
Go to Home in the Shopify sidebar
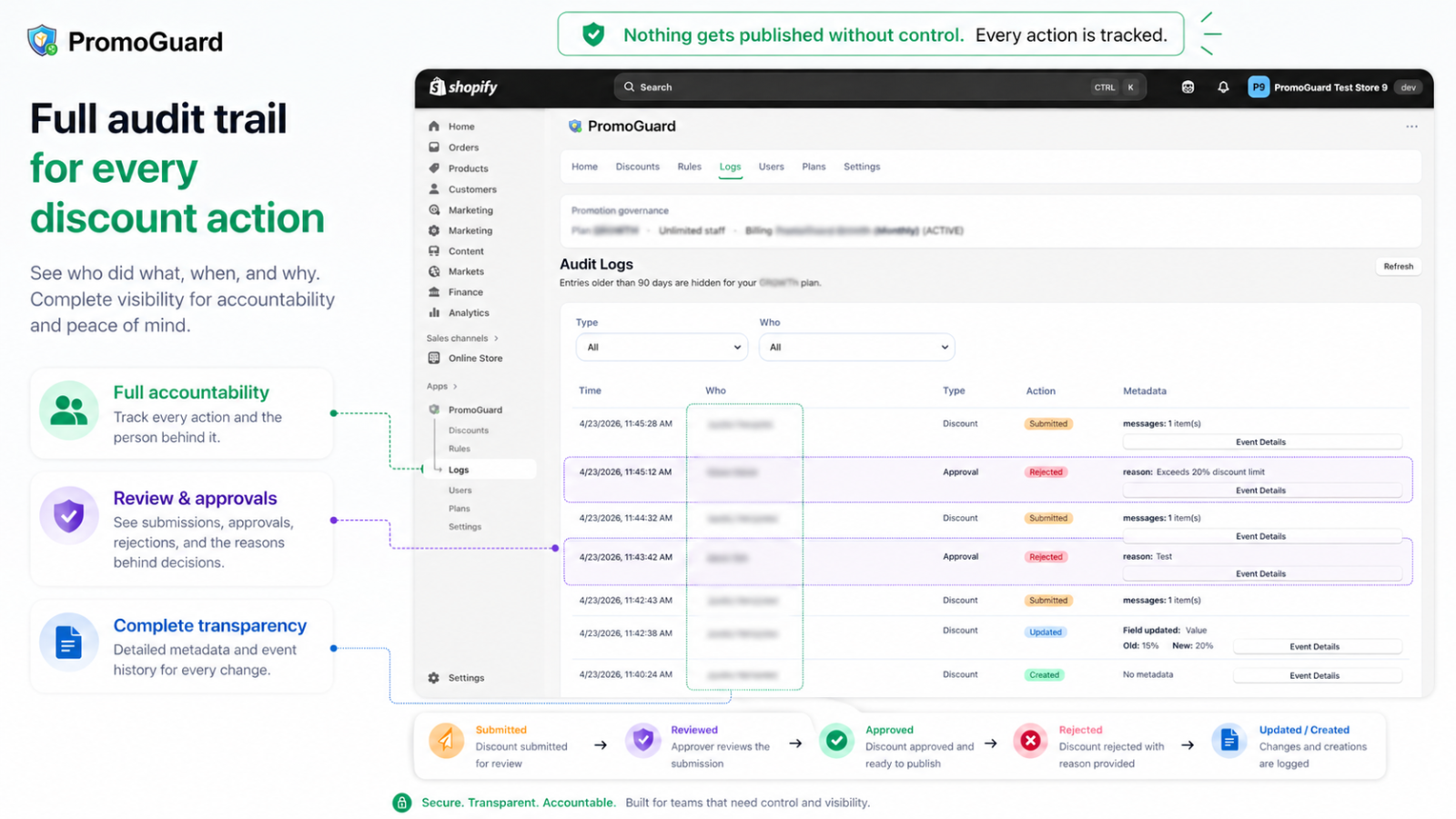pos(460,126)
